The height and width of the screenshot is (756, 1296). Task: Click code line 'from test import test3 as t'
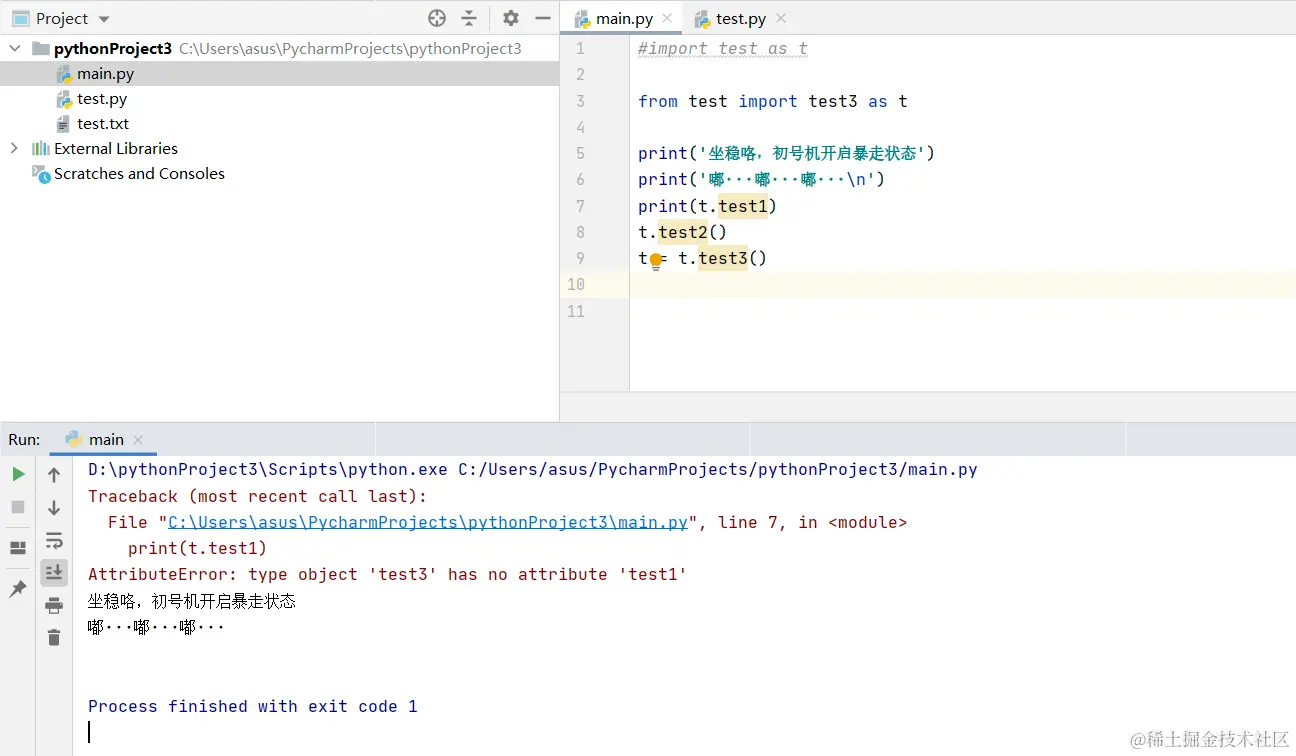point(772,101)
